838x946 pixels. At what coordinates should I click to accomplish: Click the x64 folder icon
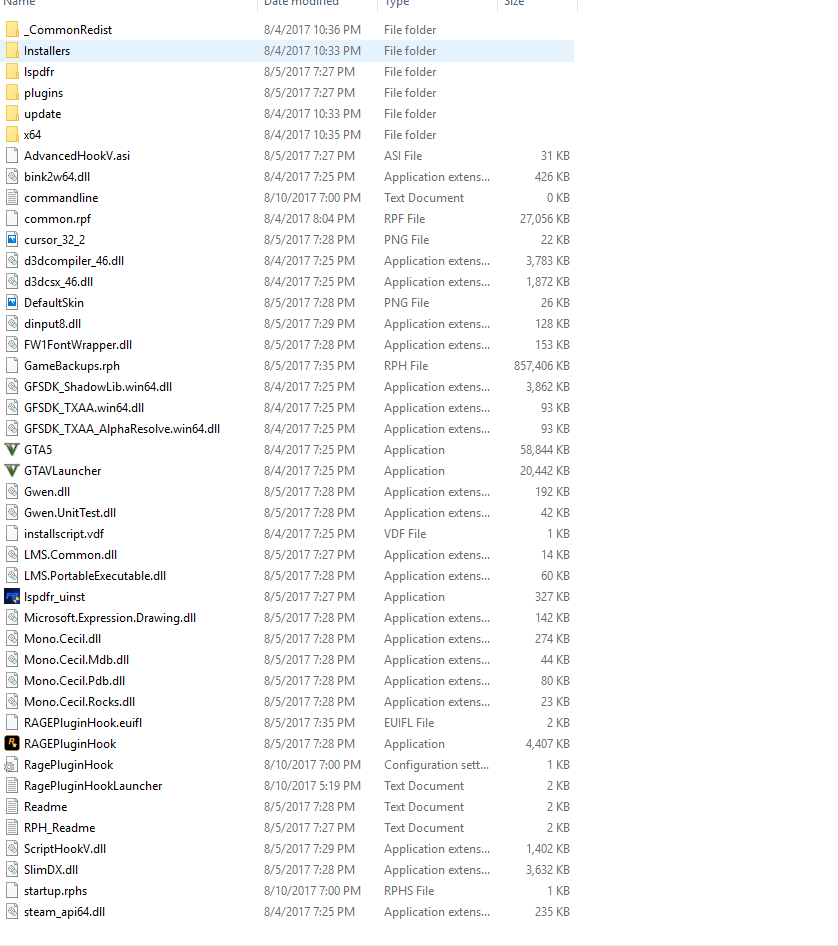(x=11, y=135)
